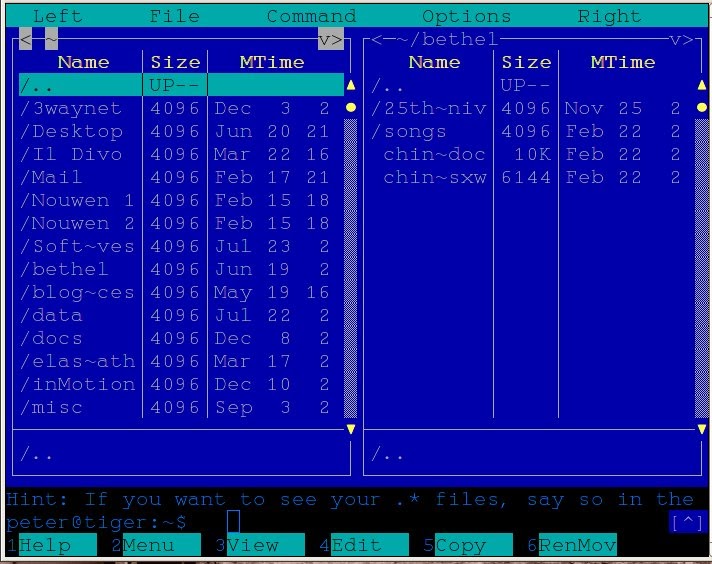Click the 10K size of chin~doc

533,154
